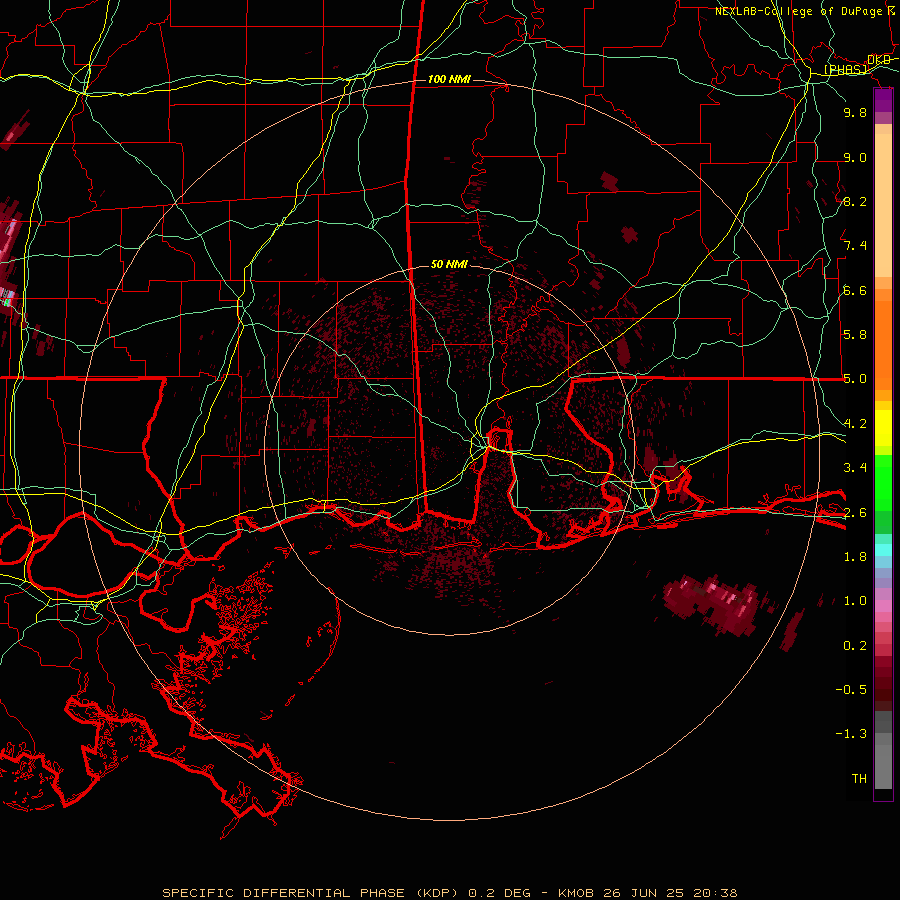This screenshot has height=900, width=900.
Task: Click the "DKB" label near the color bar
Action: point(879,60)
